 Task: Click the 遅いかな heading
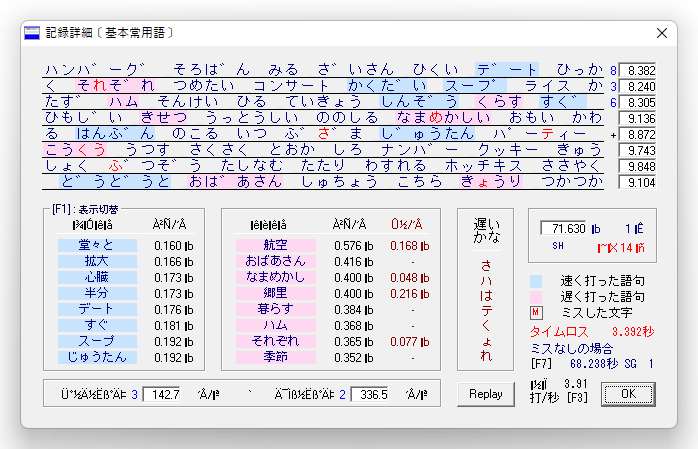486,230
